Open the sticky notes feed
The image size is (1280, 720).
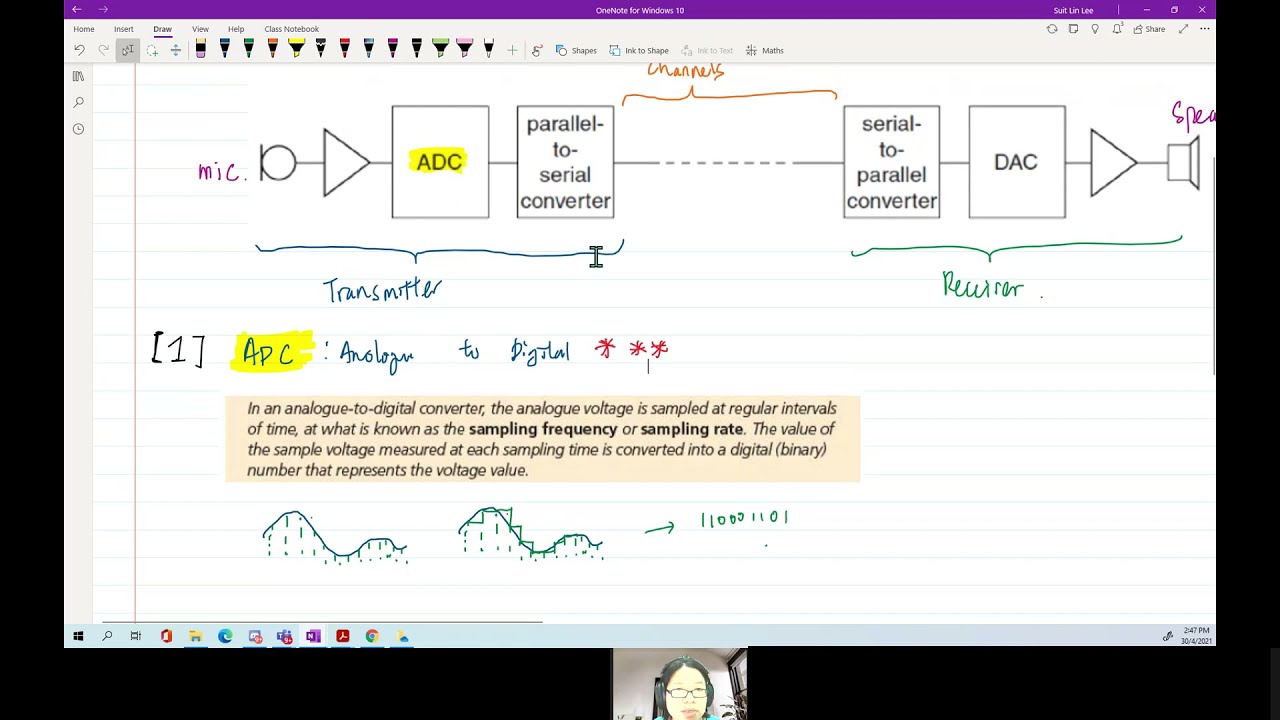(x=1073, y=29)
